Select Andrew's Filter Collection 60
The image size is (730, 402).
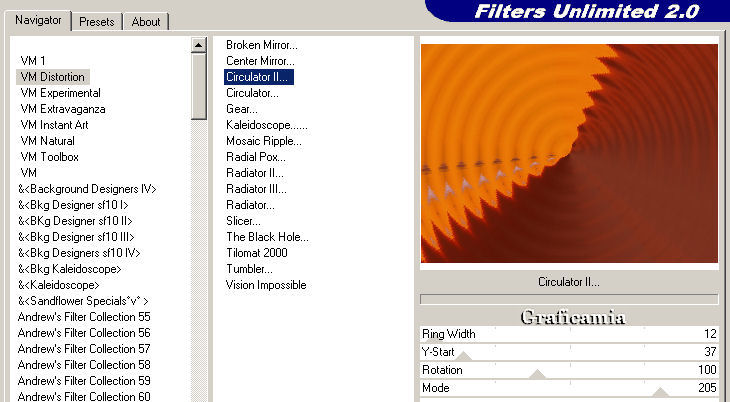coord(84,396)
